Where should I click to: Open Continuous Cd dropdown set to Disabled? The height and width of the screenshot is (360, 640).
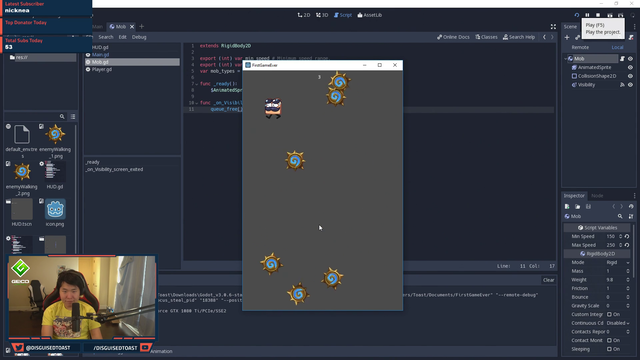pos(617,323)
